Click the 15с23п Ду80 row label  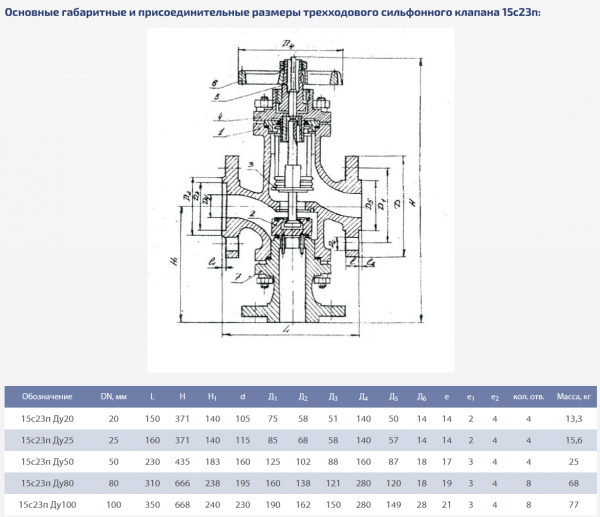[48, 483]
